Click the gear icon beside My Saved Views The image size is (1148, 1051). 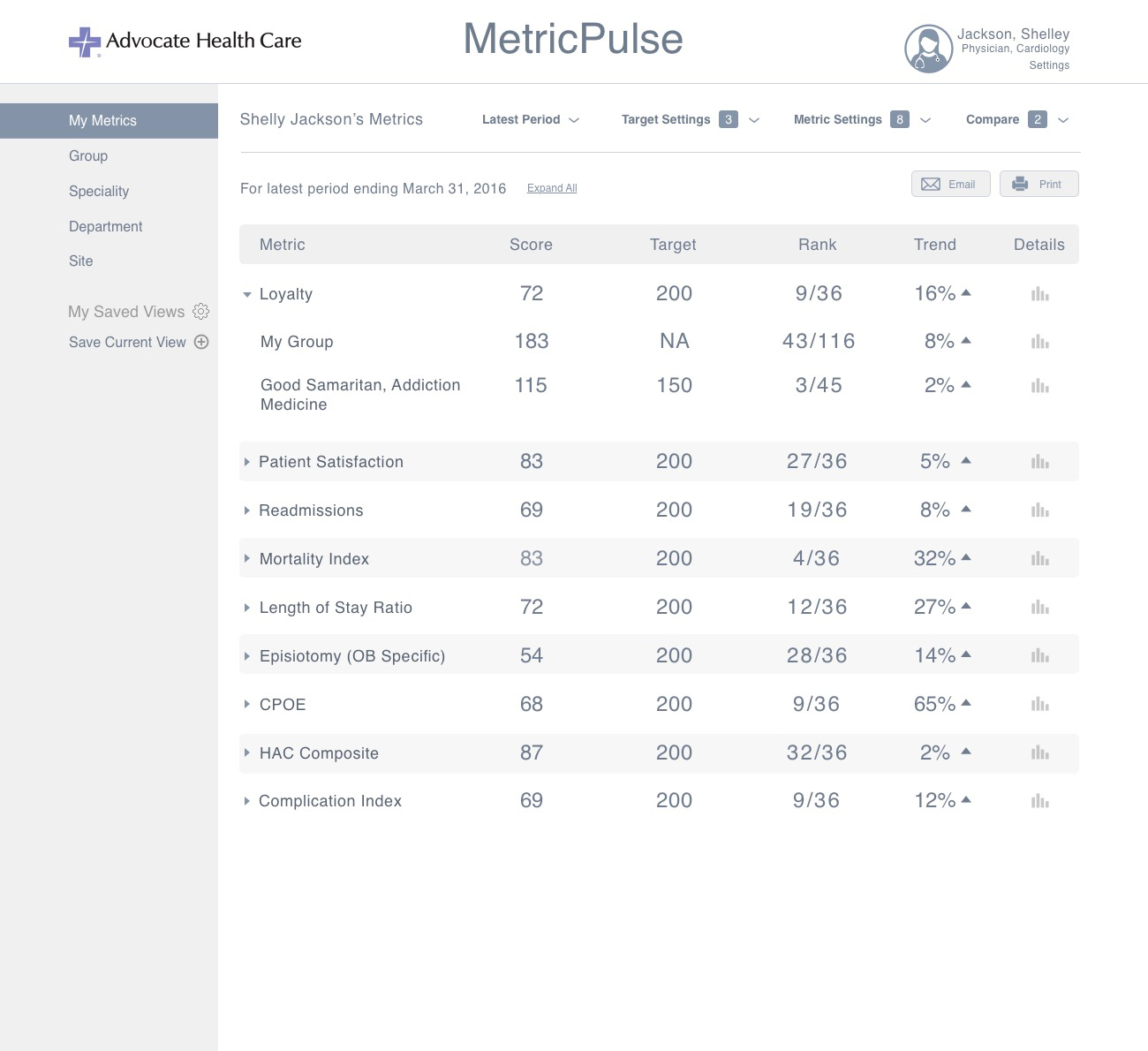coord(201,312)
